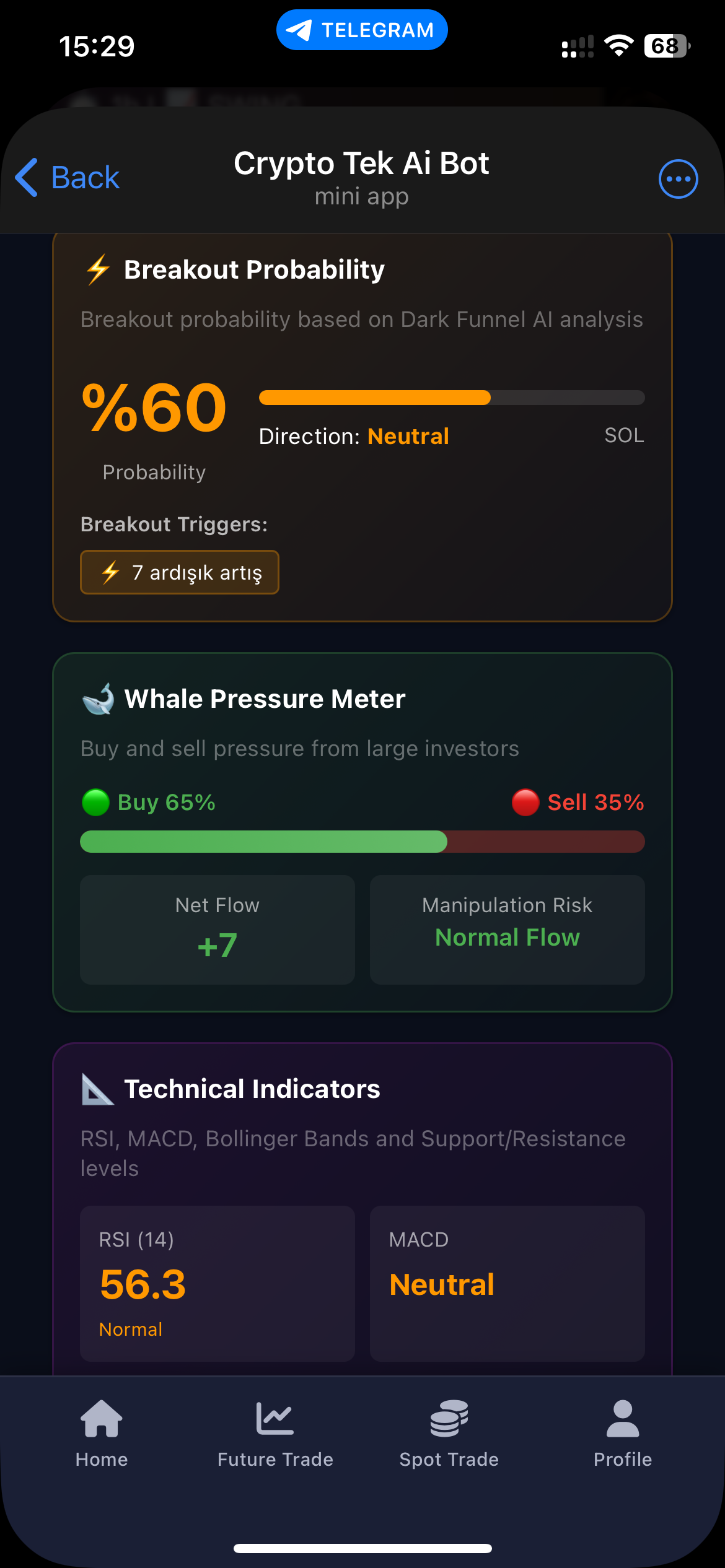Tap the Net Flow +7 card

(x=217, y=930)
